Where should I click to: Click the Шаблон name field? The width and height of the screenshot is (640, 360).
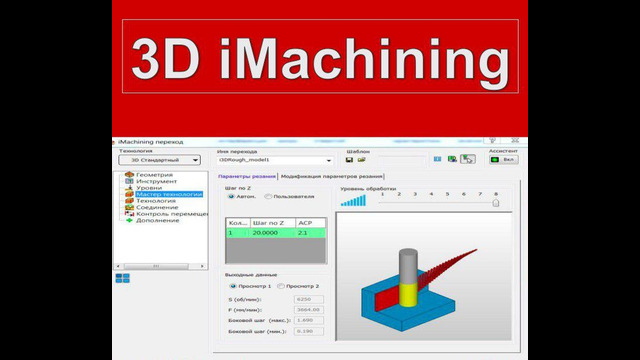coord(401,160)
